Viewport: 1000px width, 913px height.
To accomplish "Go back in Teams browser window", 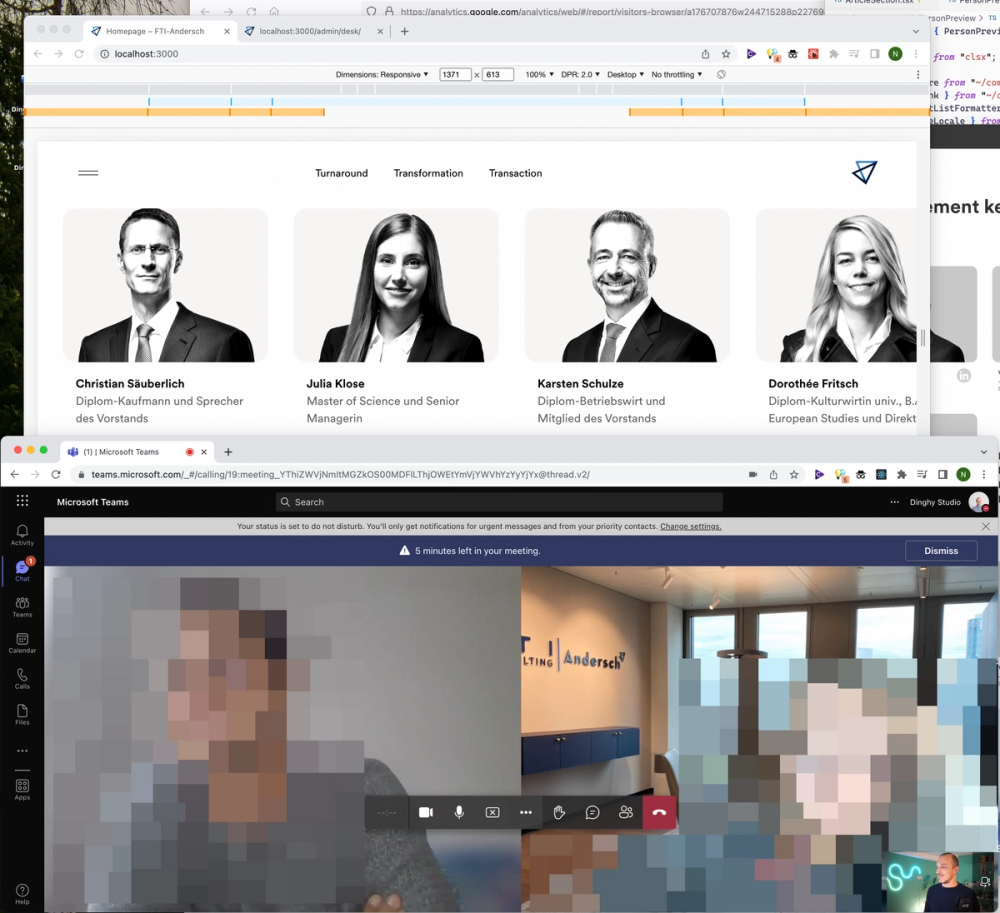I will pyautogui.click(x=15, y=474).
